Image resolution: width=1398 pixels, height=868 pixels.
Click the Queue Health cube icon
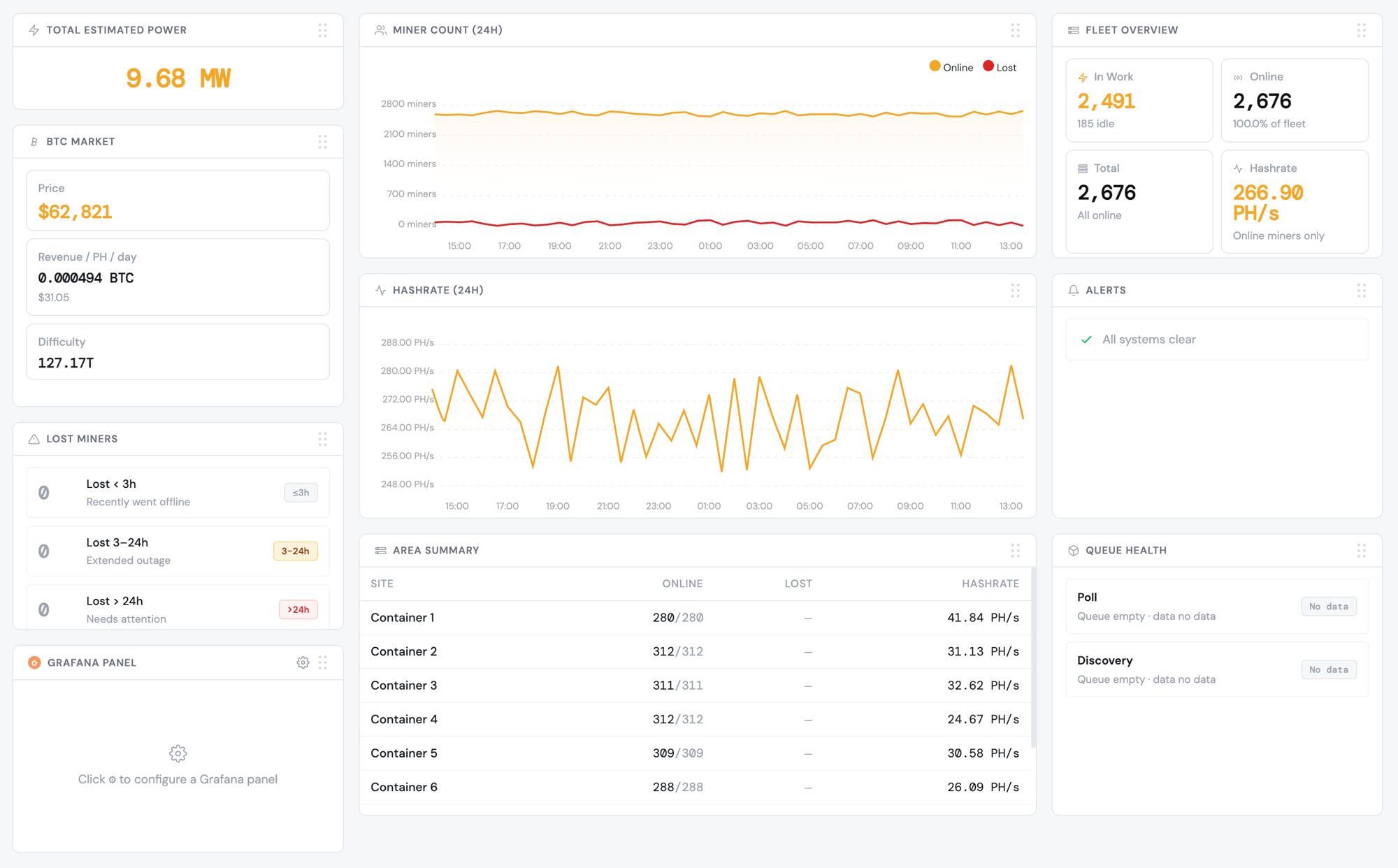(1073, 551)
